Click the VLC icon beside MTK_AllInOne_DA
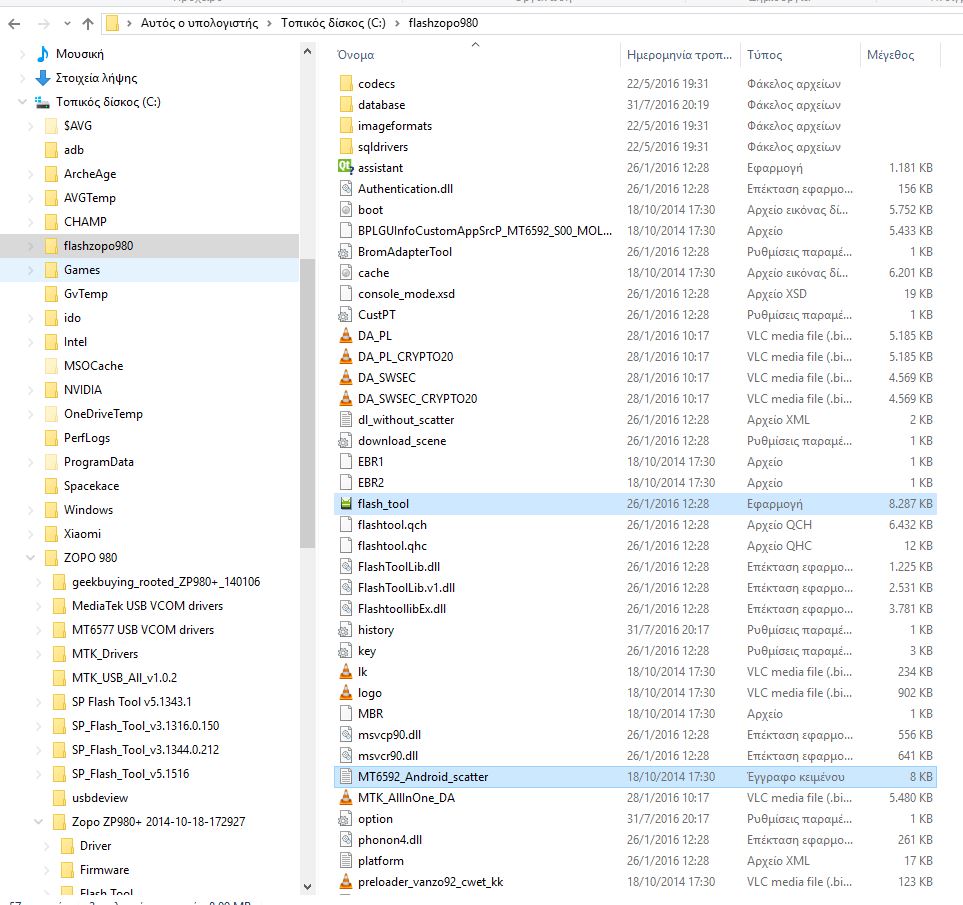Viewport: 963px width, 905px height. 345,798
